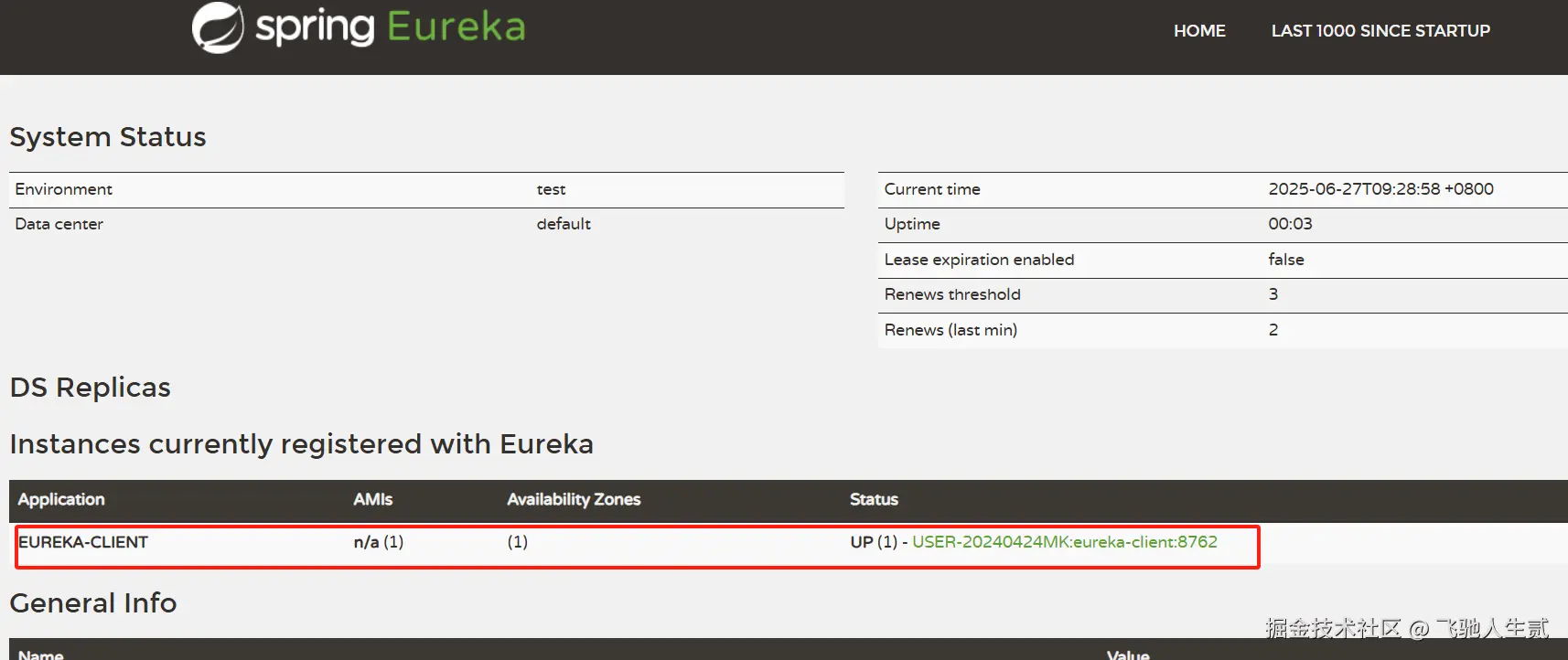Click the Current time label
The image size is (1568, 660).
click(932, 189)
